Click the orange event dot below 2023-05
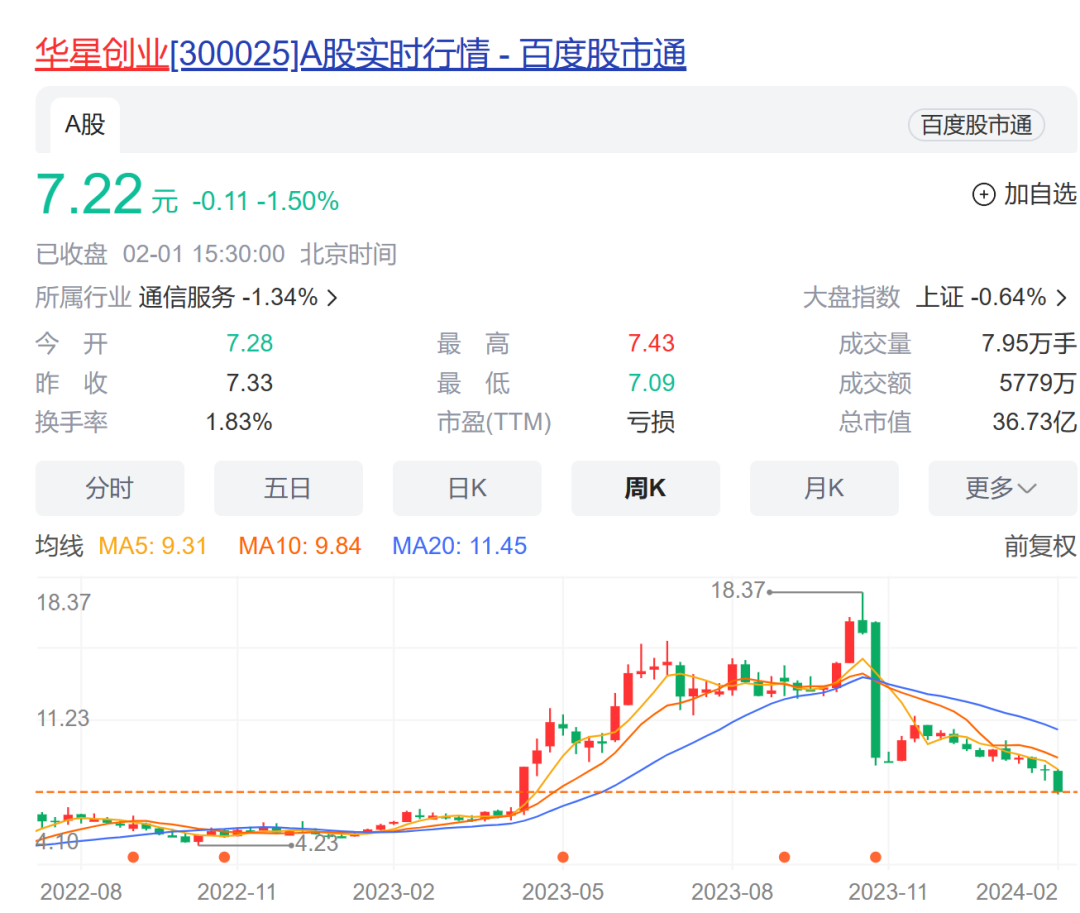1080x913 pixels. click(563, 857)
